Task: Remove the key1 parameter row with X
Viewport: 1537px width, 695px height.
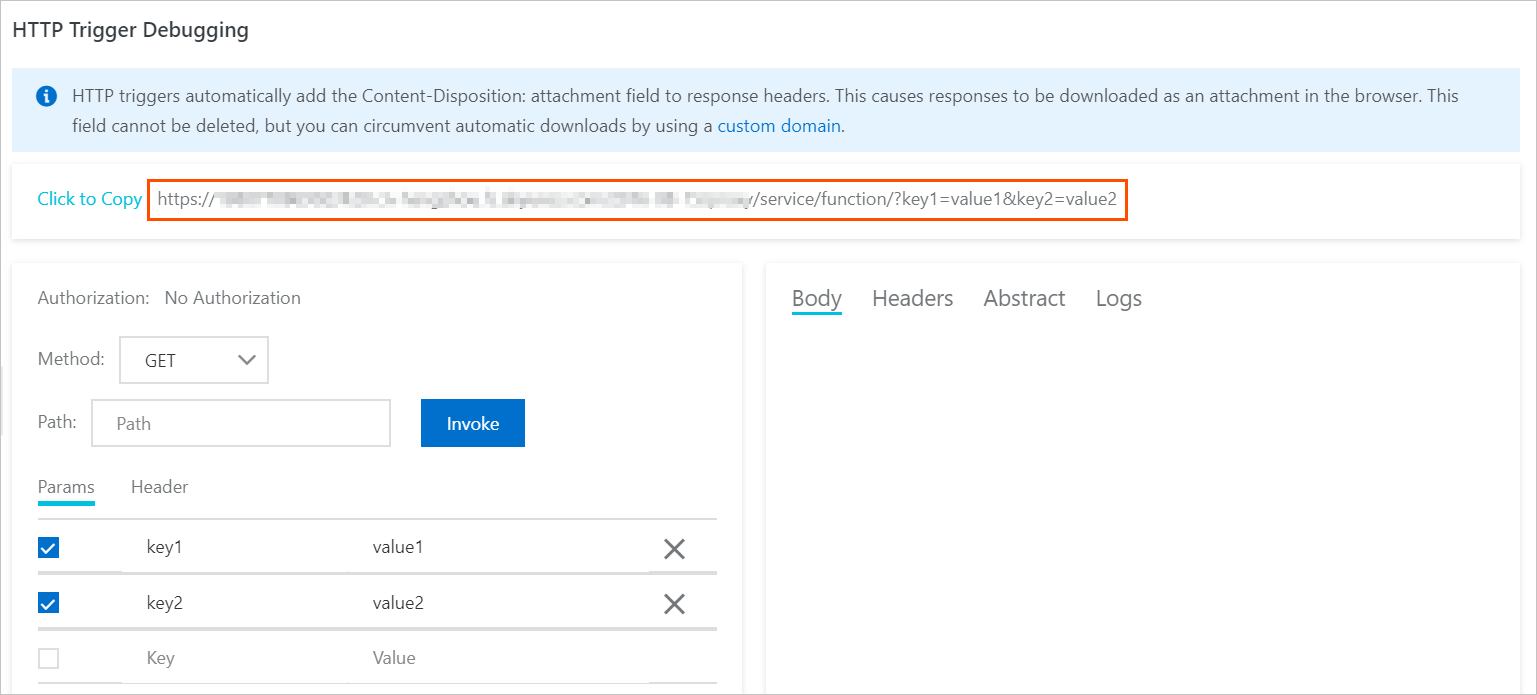Action: [x=674, y=548]
